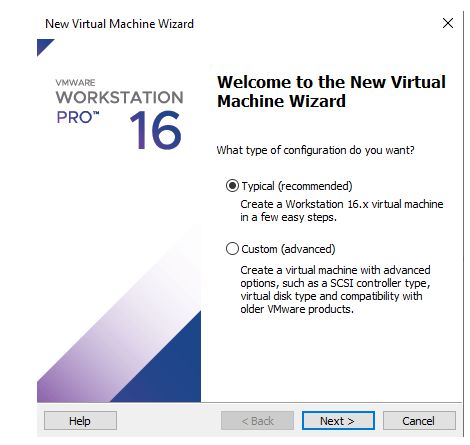Image resolution: width=470 pixels, height=445 pixels.
Task: Click the description mentioning SCSI controller type
Action: pyautogui.click(x=335, y=289)
